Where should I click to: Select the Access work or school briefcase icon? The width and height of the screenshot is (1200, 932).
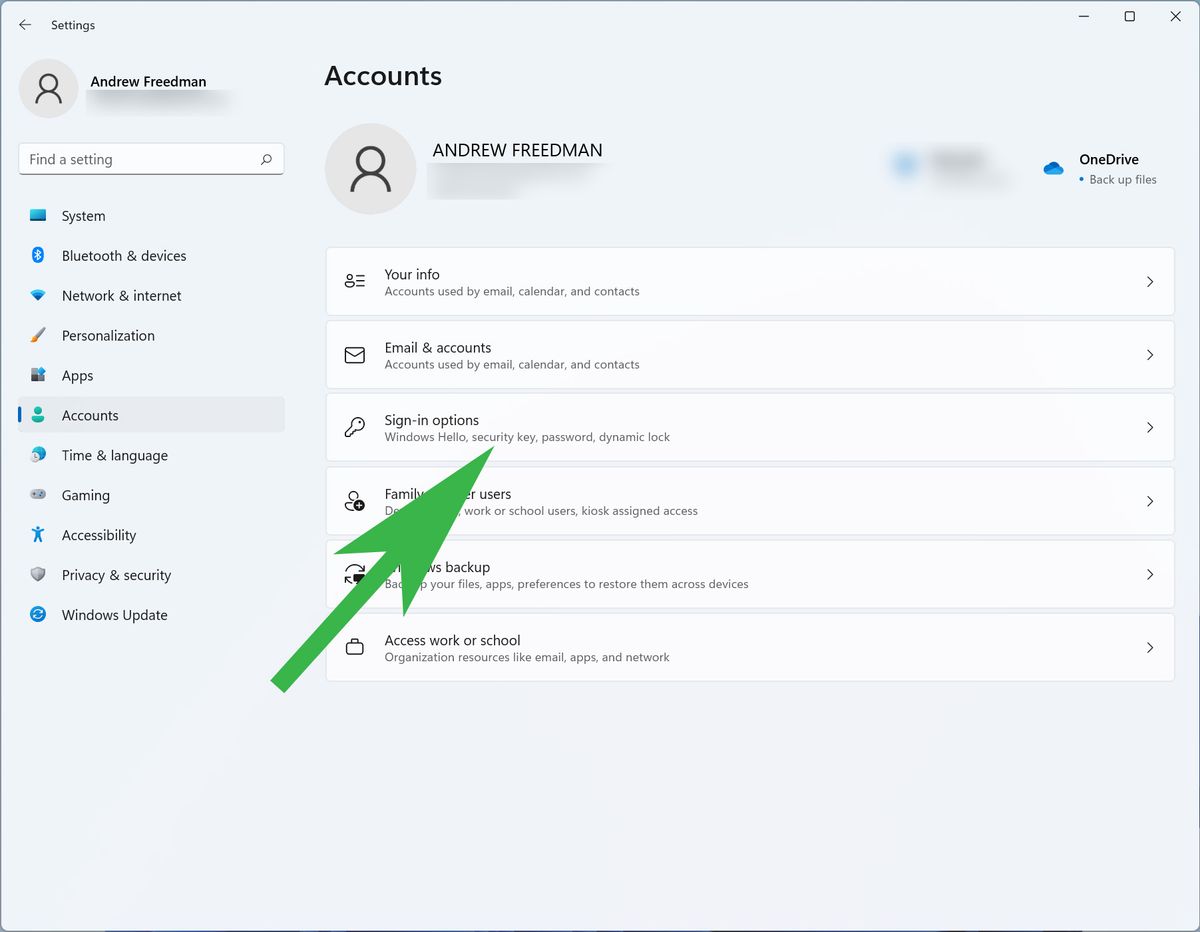(355, 647)
